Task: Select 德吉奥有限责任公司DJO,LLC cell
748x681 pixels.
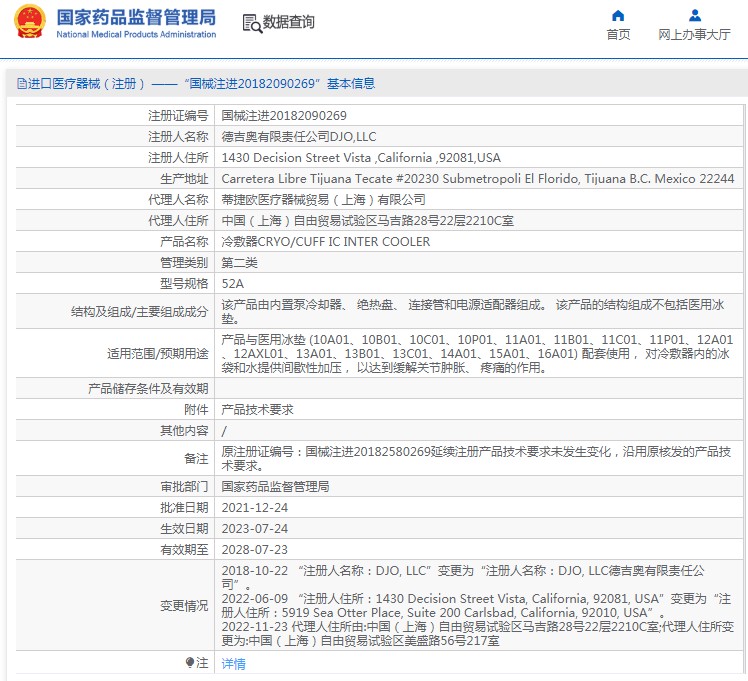Action: pyautogui.click(x=478, y=136)
